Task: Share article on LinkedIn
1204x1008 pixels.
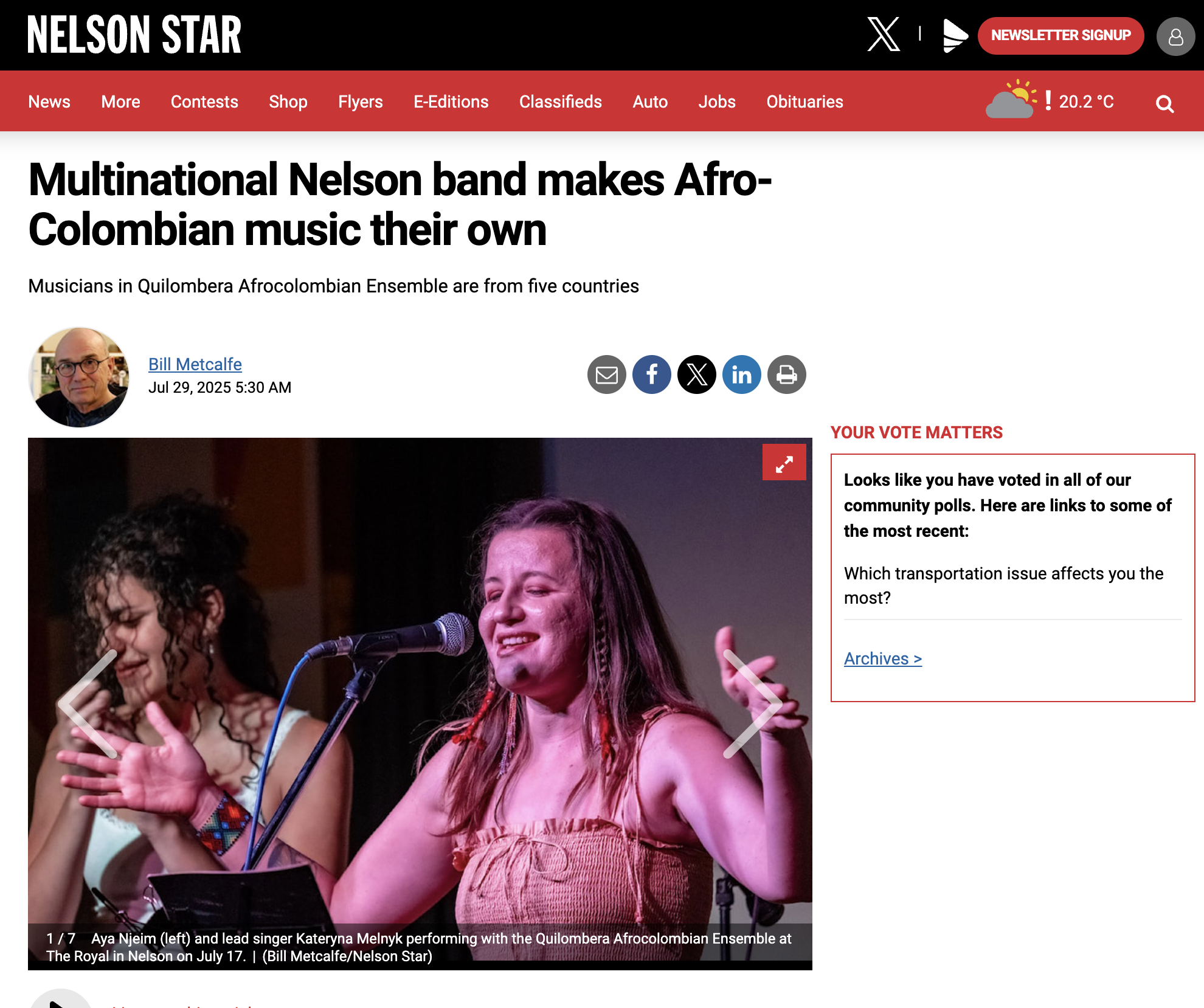Action: click(741, 375)
